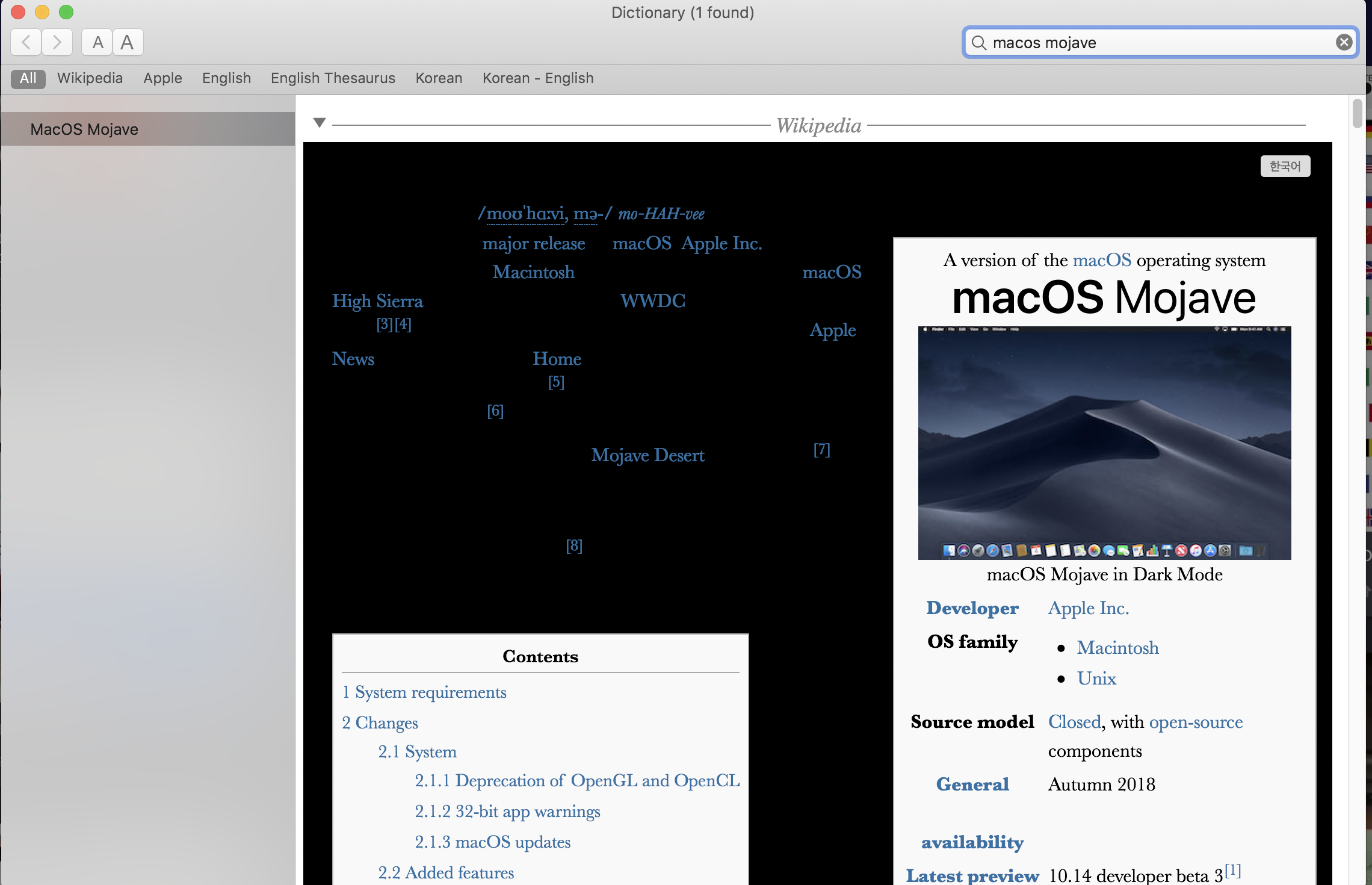Screen dimensions: 1372x885
Task: Click the forward navigation arrow
Action: [57, 43]
